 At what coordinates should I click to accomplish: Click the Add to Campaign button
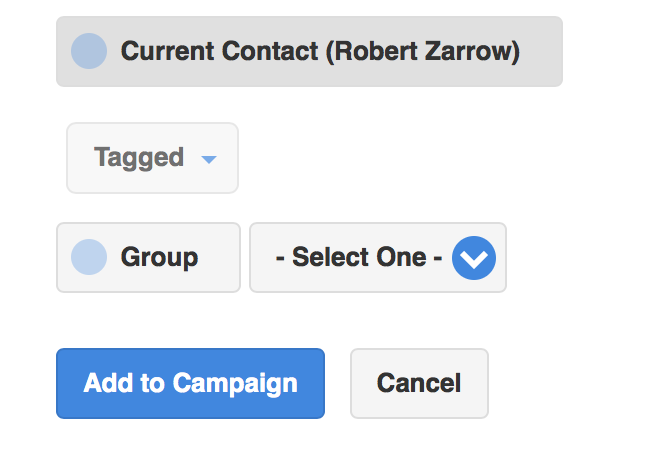click(x=191, y=383)
